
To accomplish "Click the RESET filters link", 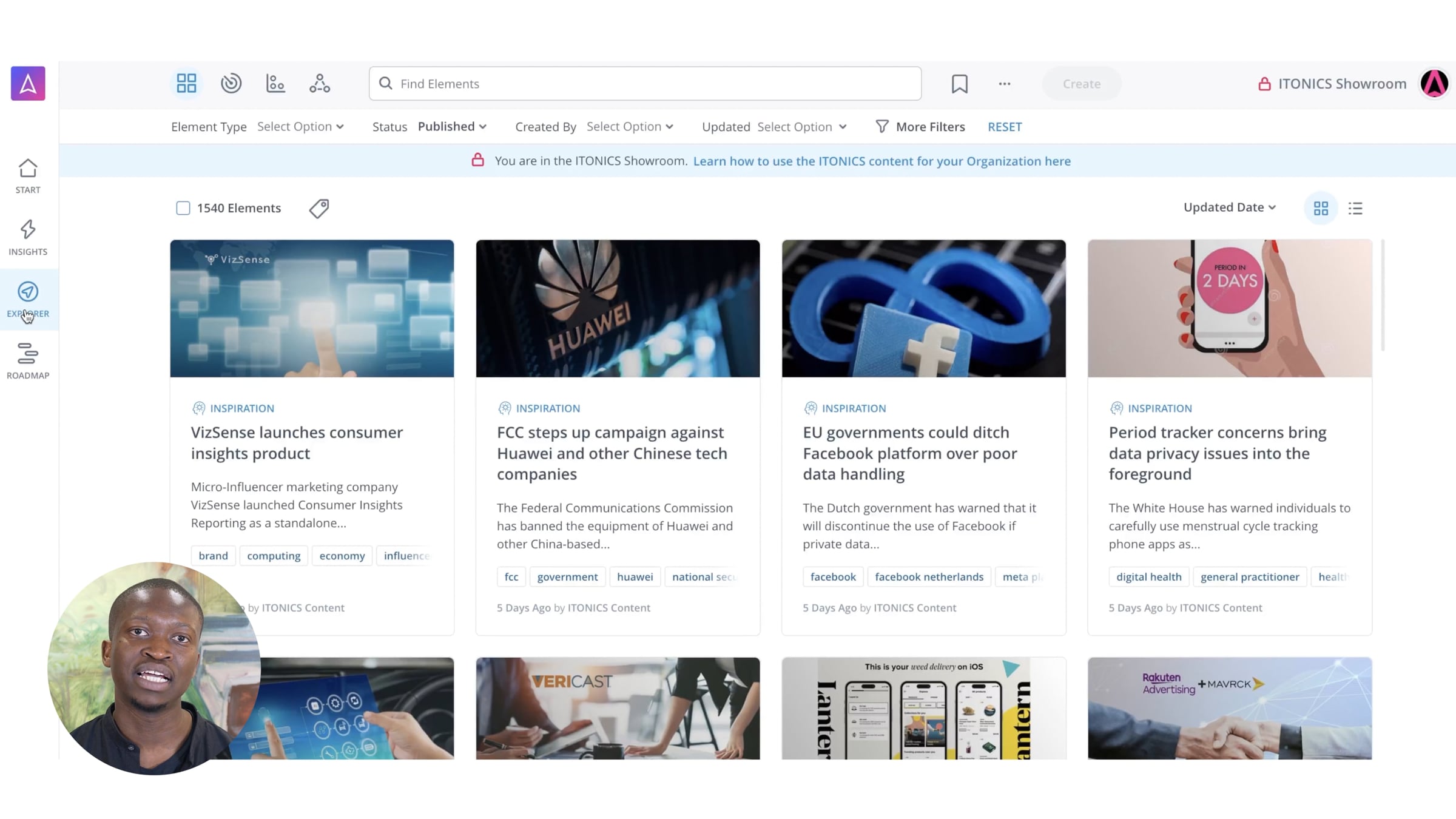I will pos(1005,127).
